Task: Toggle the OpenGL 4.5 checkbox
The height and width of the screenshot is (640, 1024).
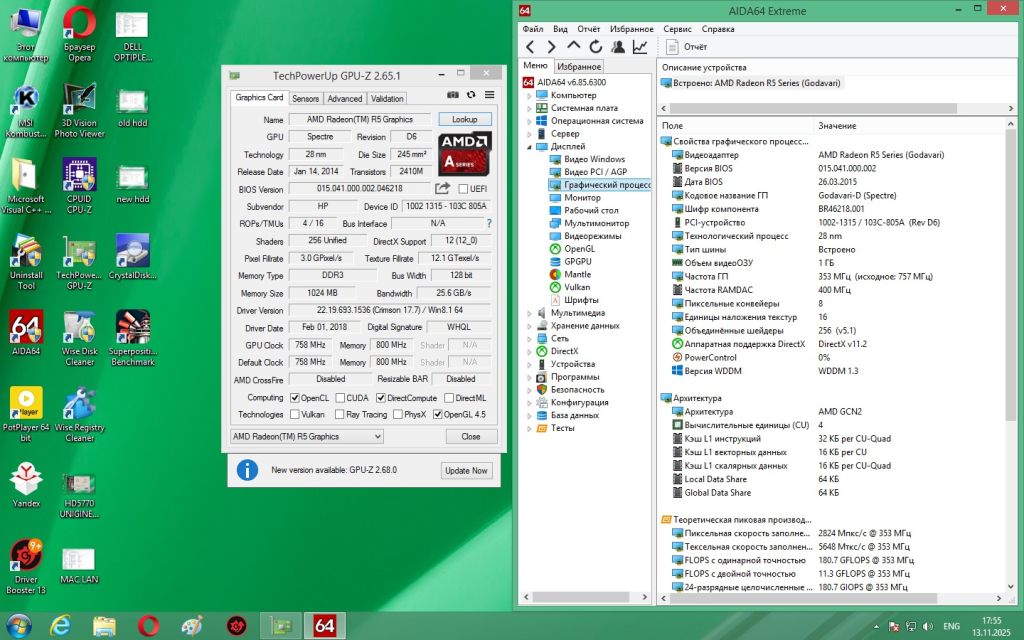Action: click(438, 415)
